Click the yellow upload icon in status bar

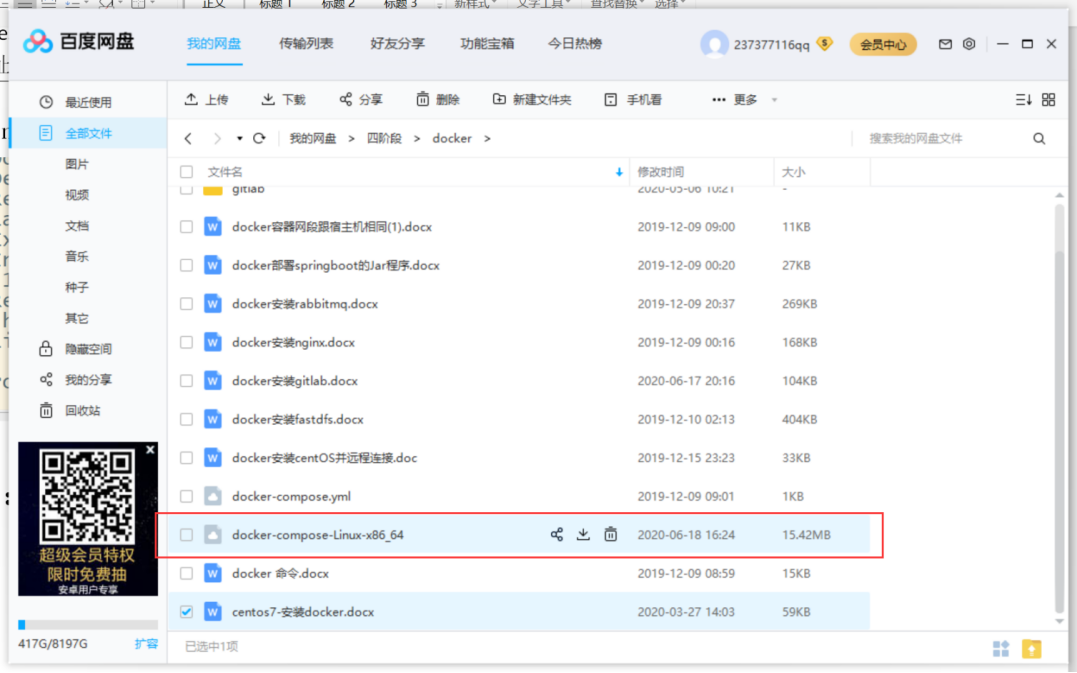click(1031, 648)
